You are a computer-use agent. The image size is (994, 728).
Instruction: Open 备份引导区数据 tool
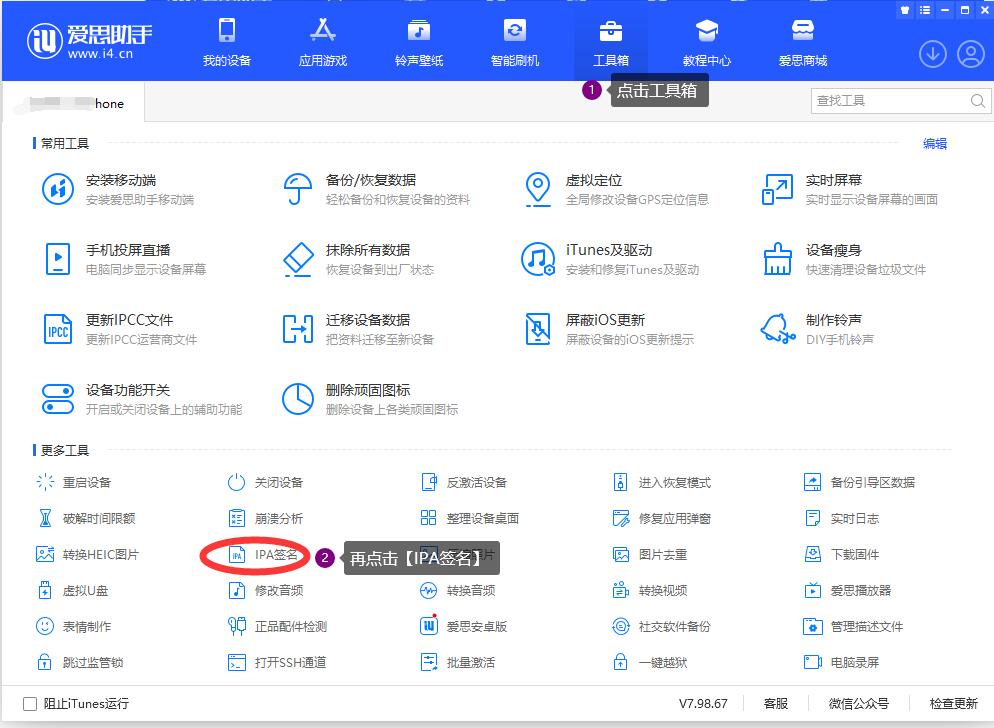[860, 483]
